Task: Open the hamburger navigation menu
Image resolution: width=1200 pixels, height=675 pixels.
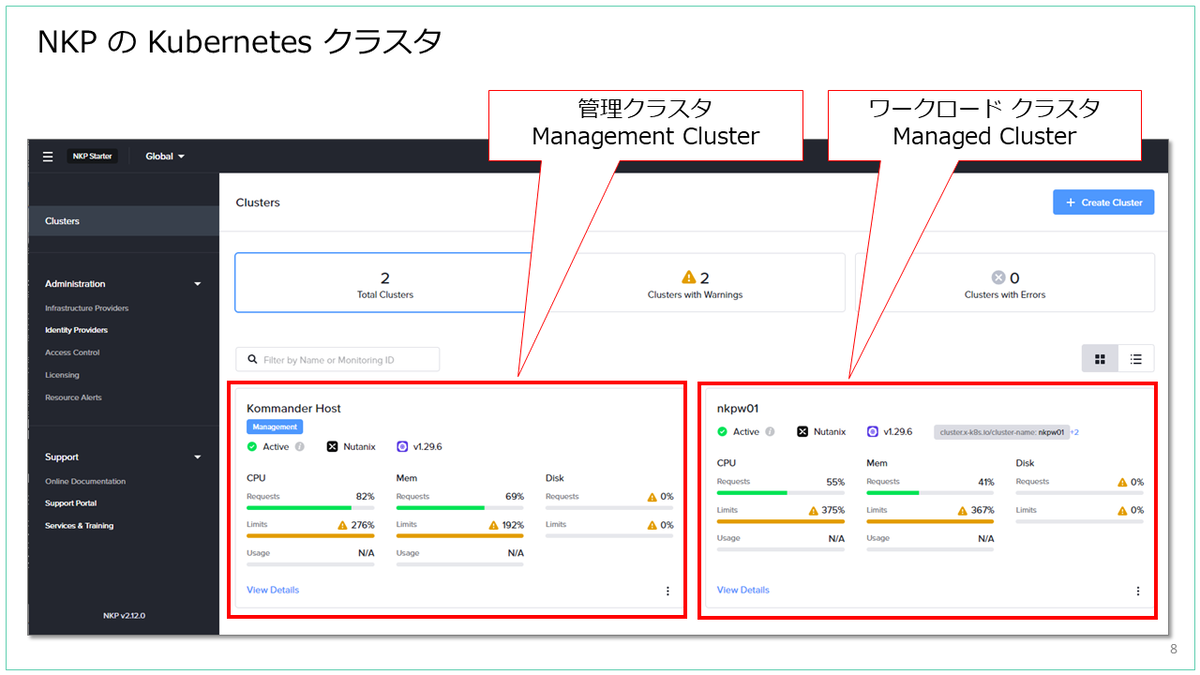Action: [x=47, y=156]
